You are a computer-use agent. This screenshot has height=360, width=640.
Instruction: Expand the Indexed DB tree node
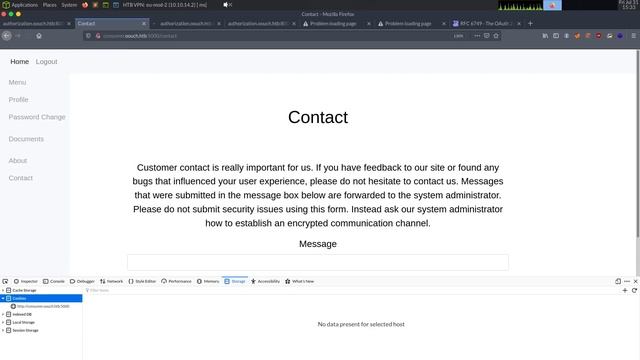pyautogui.click(x=3, y=314)
